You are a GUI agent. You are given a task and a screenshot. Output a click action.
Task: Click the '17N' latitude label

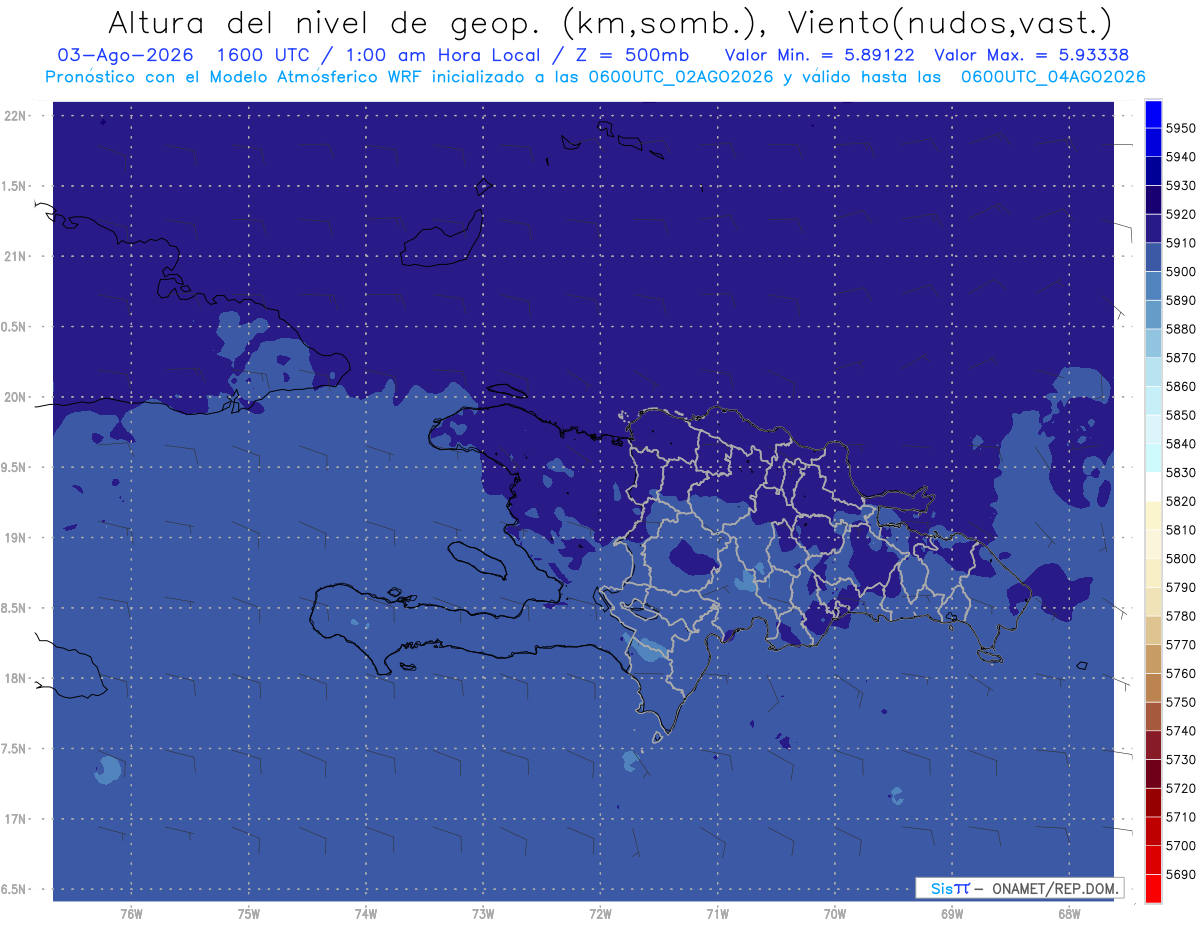tap(16, 820)
